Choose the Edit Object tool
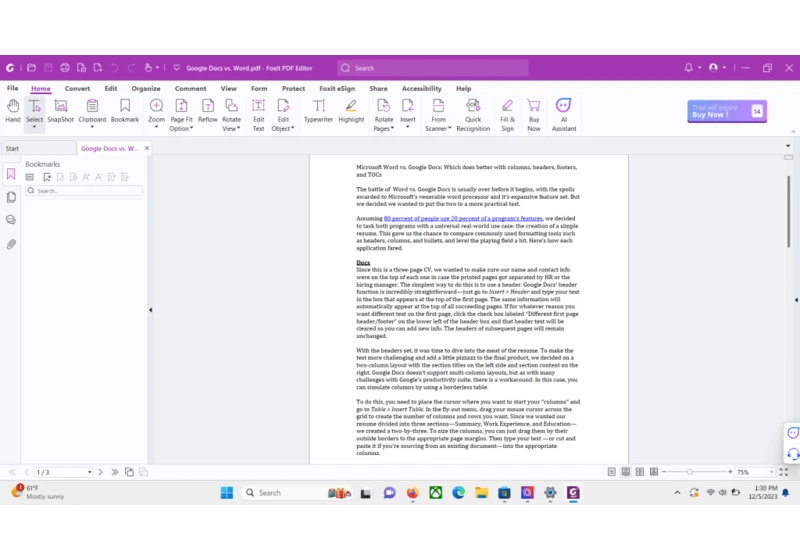This screenshot has width=800, height=560. (x=283, y=115)
